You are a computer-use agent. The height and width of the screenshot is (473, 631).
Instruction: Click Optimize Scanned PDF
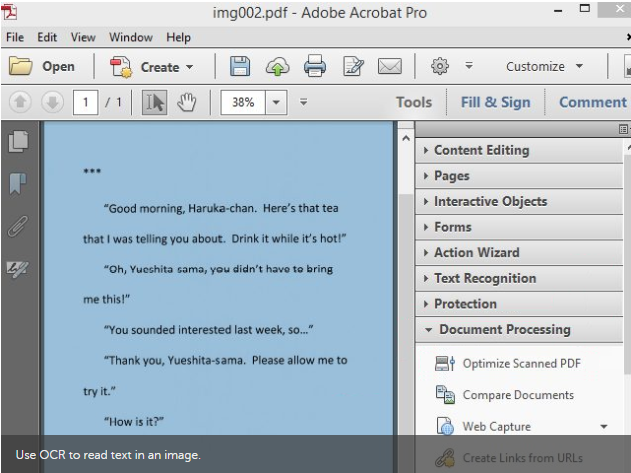[x=522, y=364]
